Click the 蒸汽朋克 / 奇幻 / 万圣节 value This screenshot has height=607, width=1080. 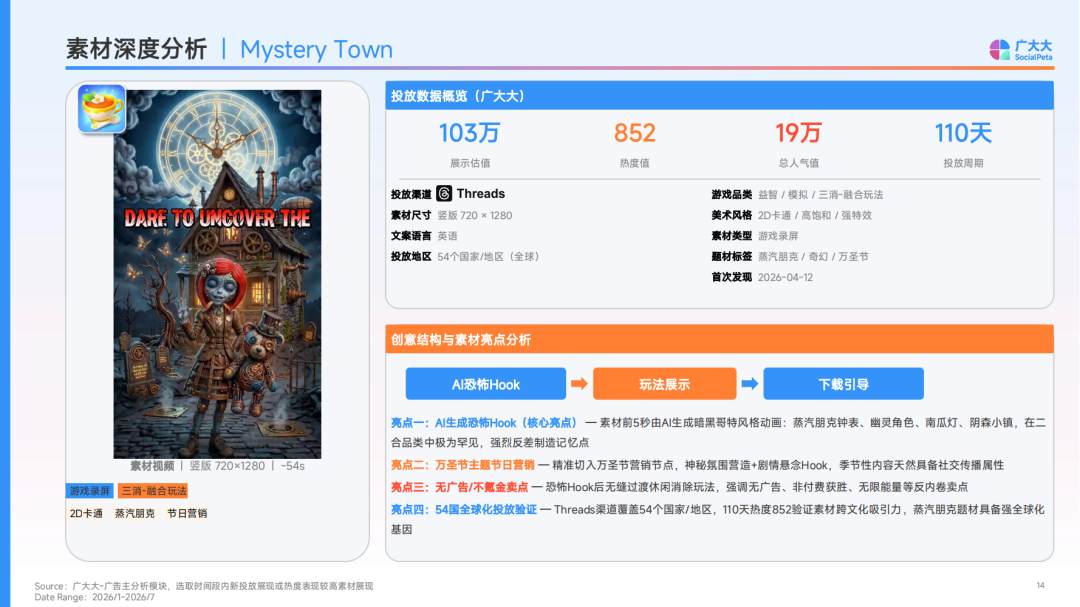tap(813, 256)
